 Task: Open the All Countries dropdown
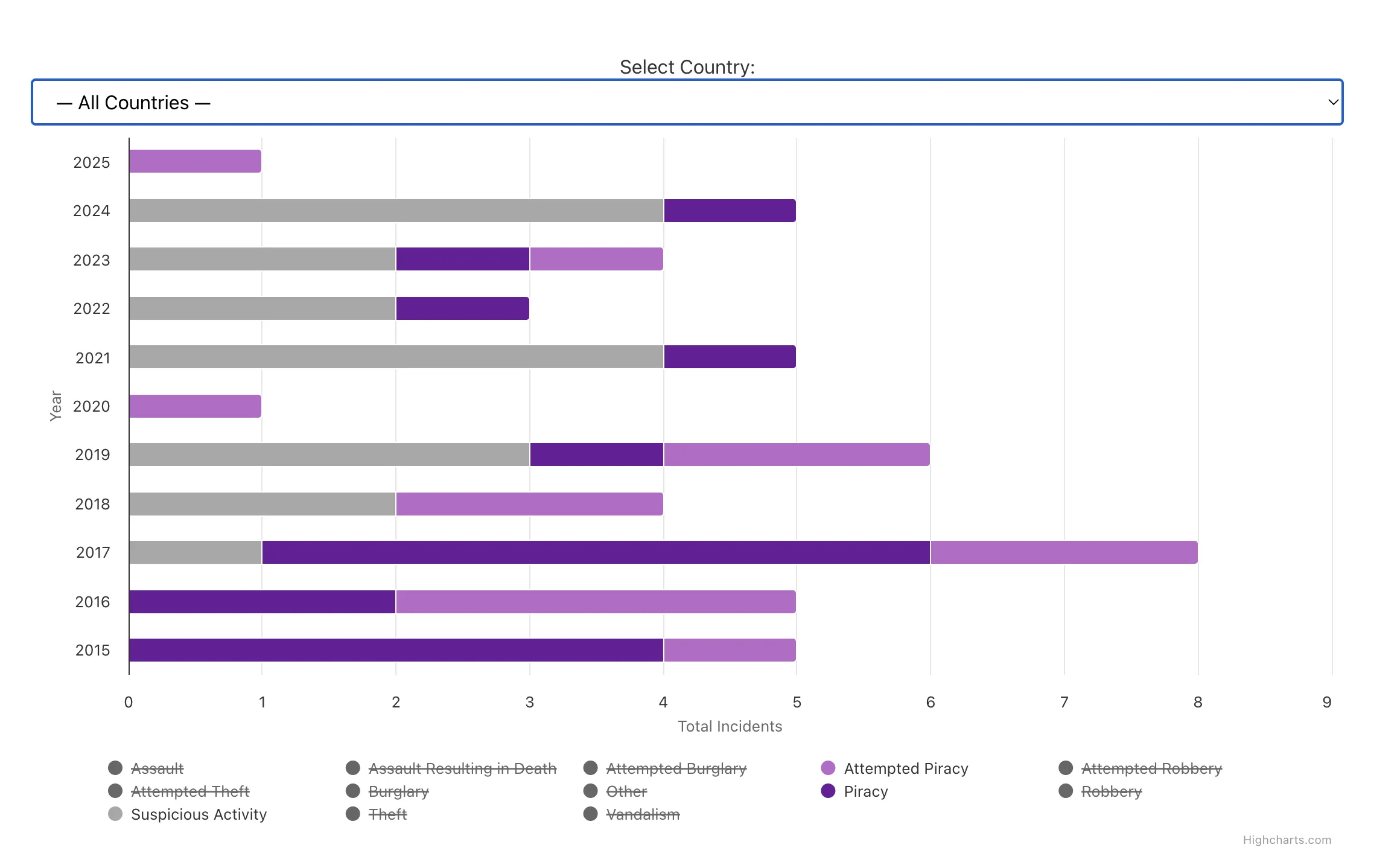point(687,102)
